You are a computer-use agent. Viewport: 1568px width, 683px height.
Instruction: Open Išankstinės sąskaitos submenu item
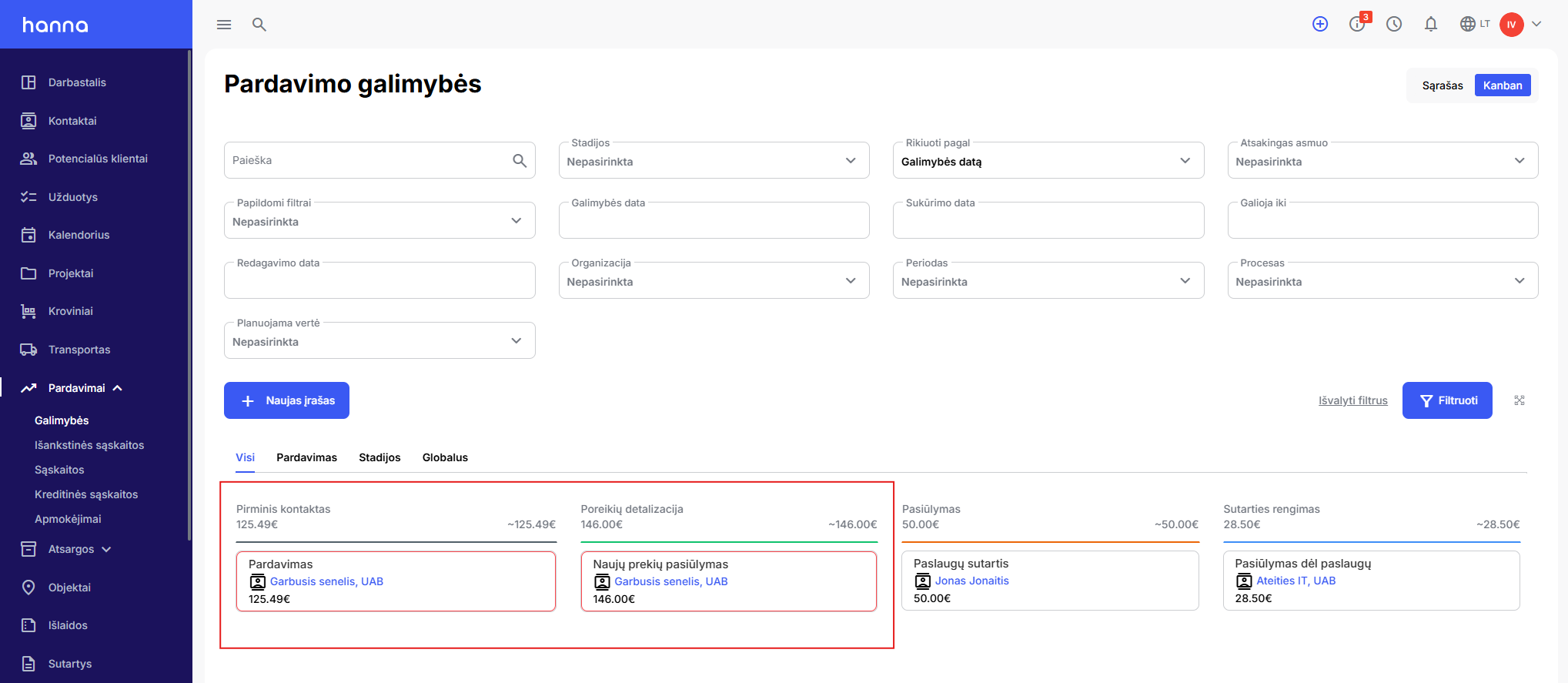pyautogui.click(x=89, y=445)
